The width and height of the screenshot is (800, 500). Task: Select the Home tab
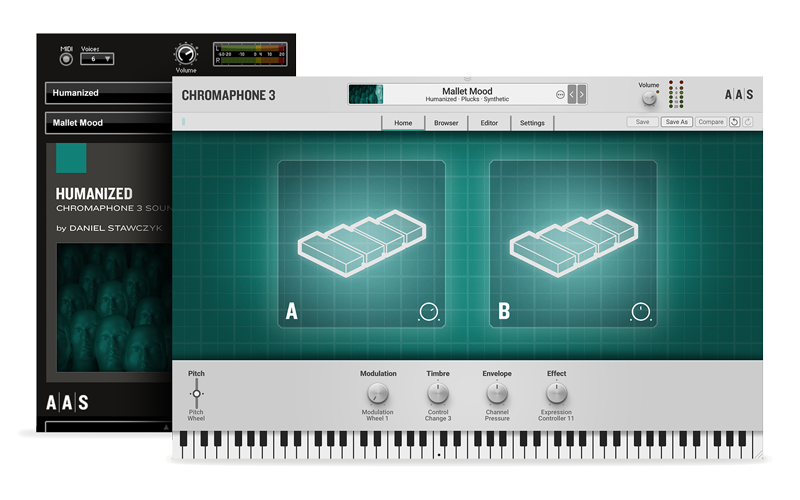click(403, 123)
